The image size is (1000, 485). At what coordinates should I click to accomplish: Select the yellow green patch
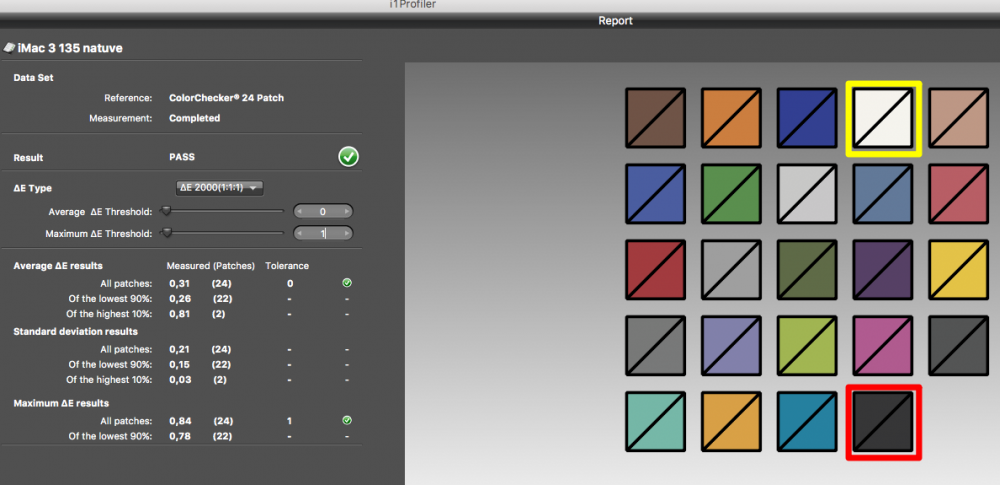tap(807, 346)
